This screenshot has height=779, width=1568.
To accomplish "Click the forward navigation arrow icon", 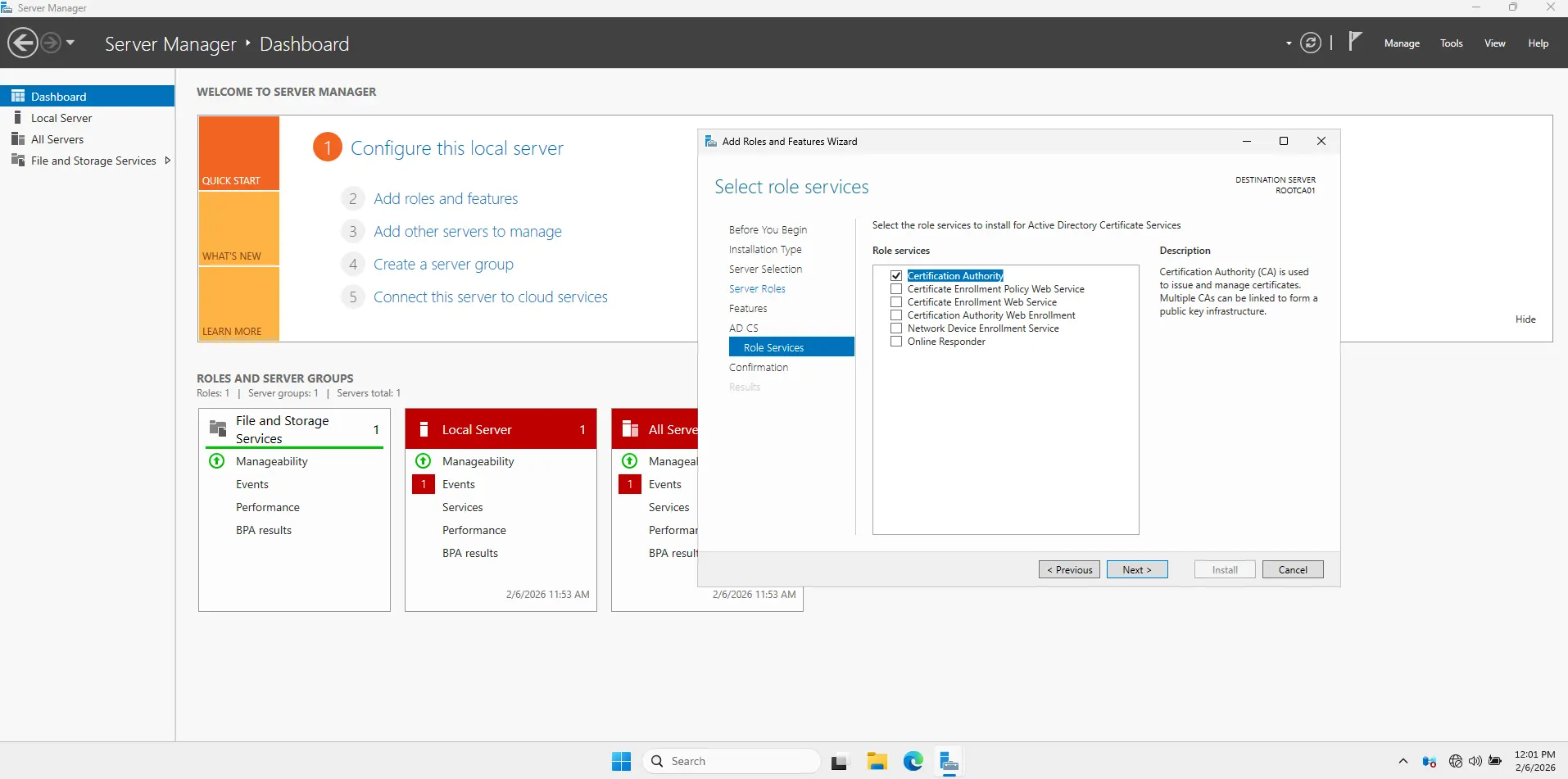I will tap(51, 43).
